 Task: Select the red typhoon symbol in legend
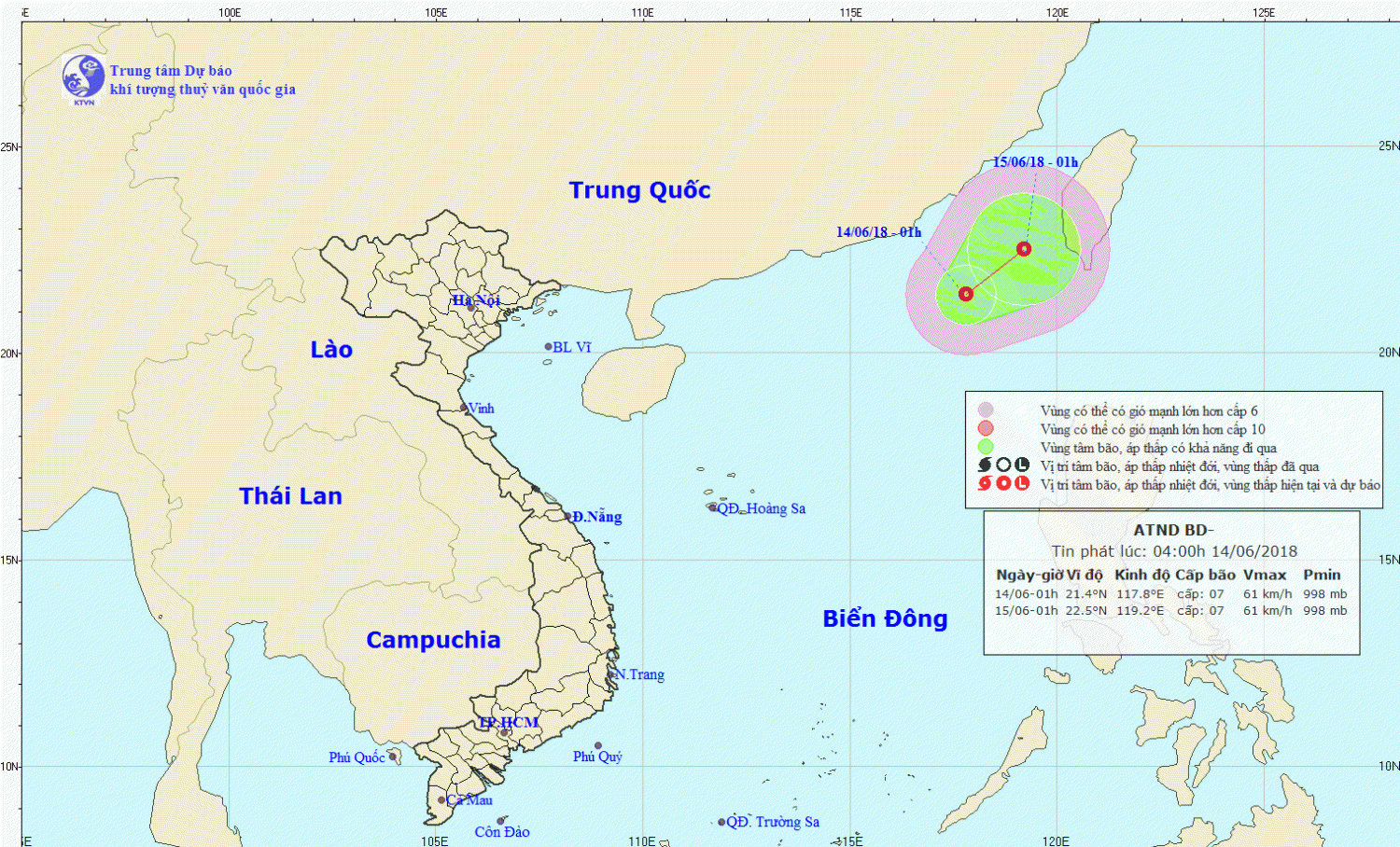point(985,483)
